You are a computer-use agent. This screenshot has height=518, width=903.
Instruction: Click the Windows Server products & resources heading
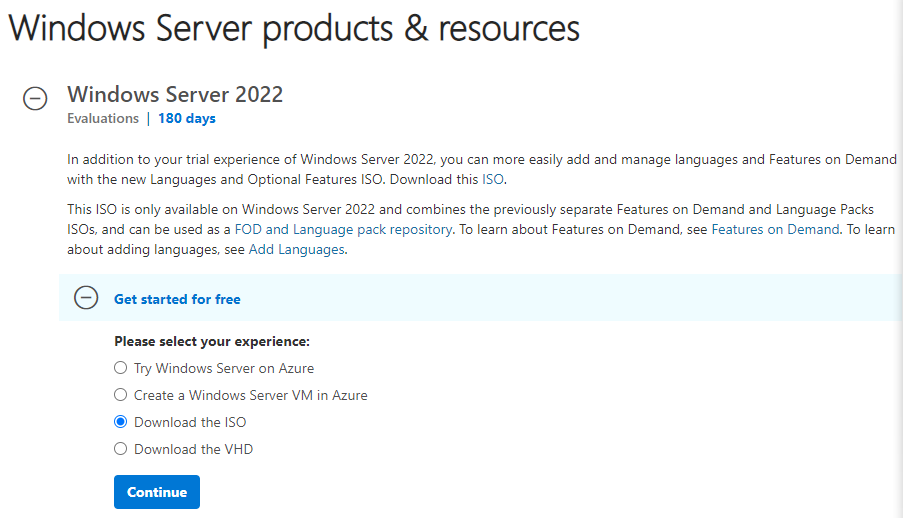[x=294, y=28]
